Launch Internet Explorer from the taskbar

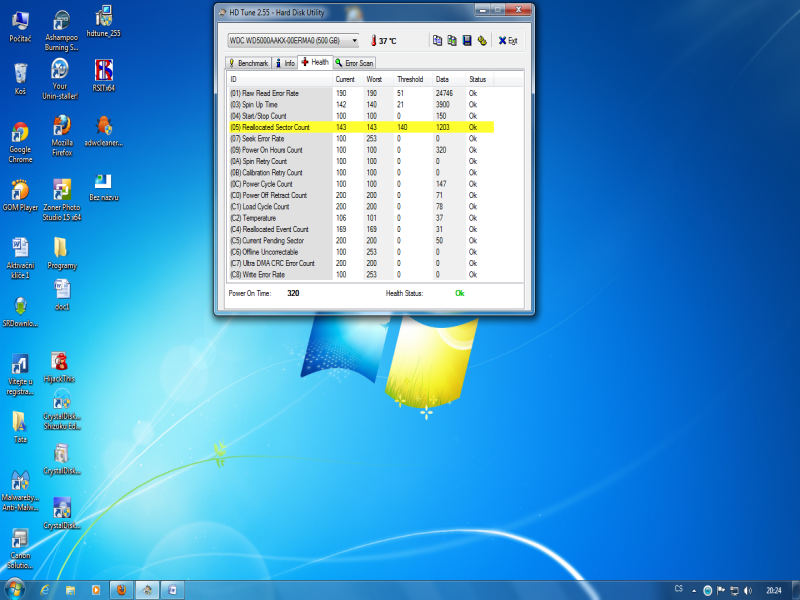45,590
